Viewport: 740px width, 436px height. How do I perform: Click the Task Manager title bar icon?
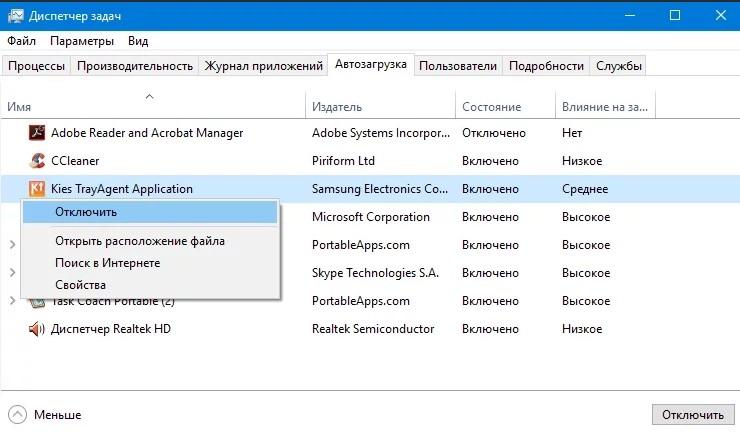coord(16,16)
